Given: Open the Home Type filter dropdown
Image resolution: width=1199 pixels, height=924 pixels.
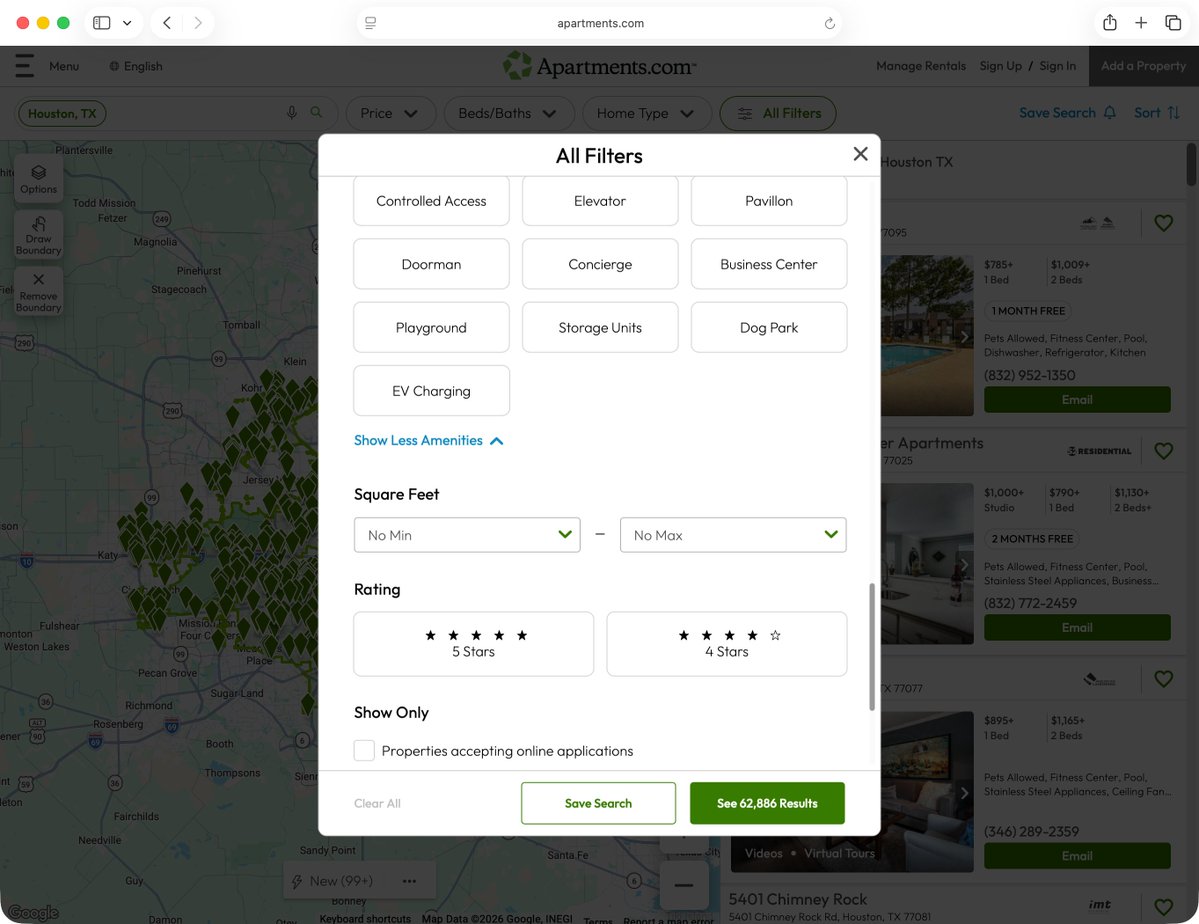Looking at the screenshot, I should [x=646, y=113].
